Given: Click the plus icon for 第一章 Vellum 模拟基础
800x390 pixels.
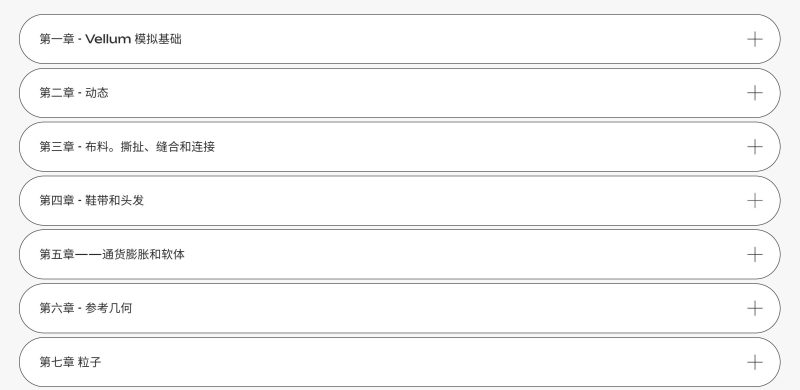Looking at the screenshot, I should [x=755, y=39].
